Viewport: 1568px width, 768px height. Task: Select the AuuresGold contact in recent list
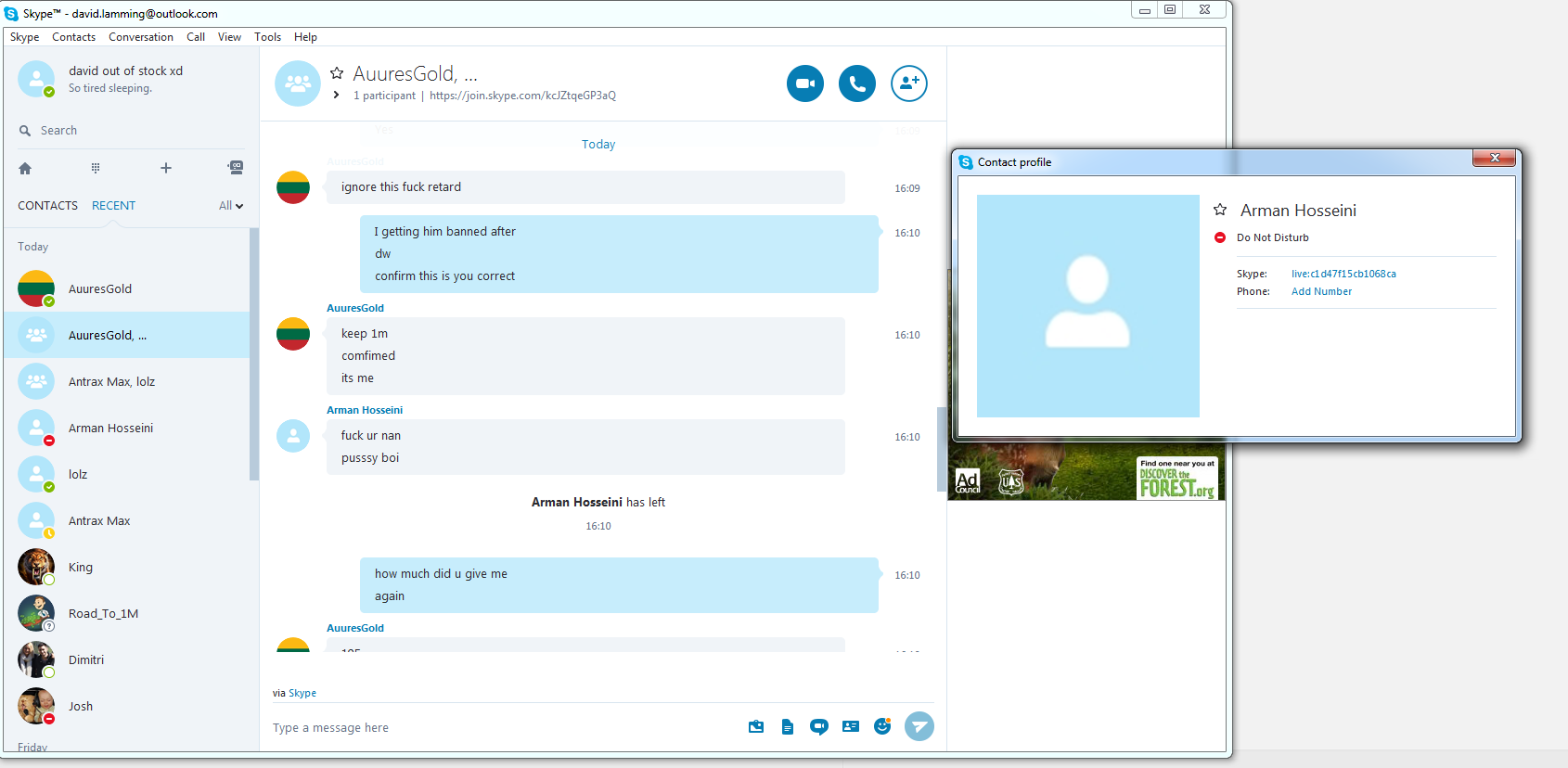tap(127, 288)
